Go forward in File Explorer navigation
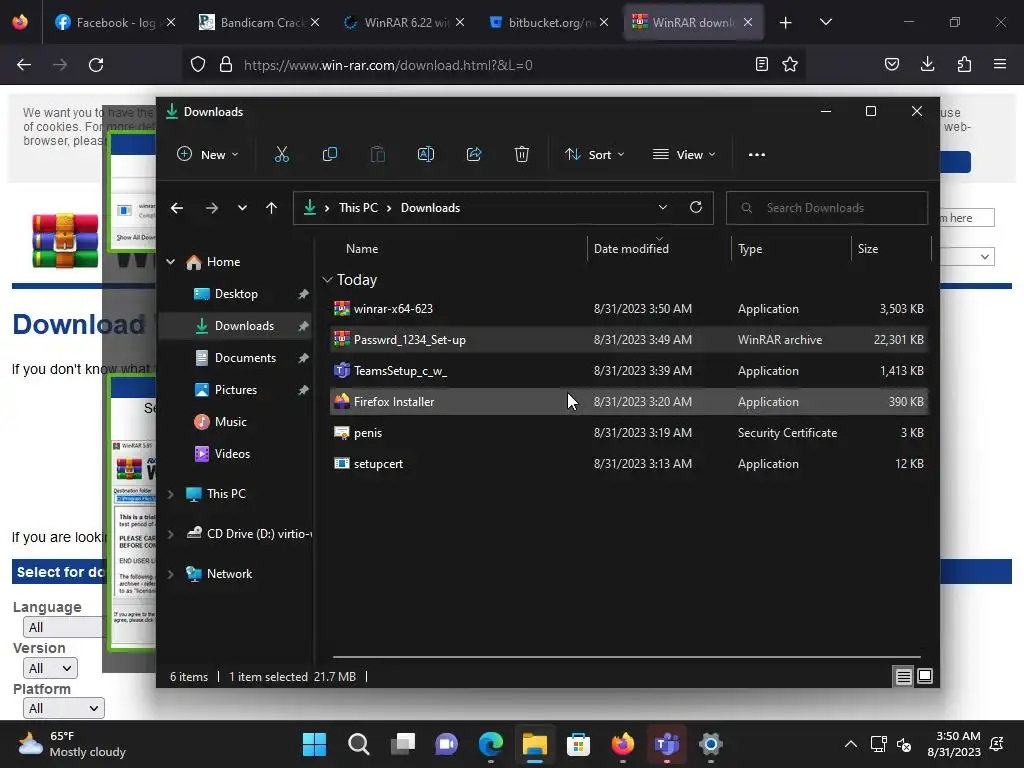 tap(212, 208)
